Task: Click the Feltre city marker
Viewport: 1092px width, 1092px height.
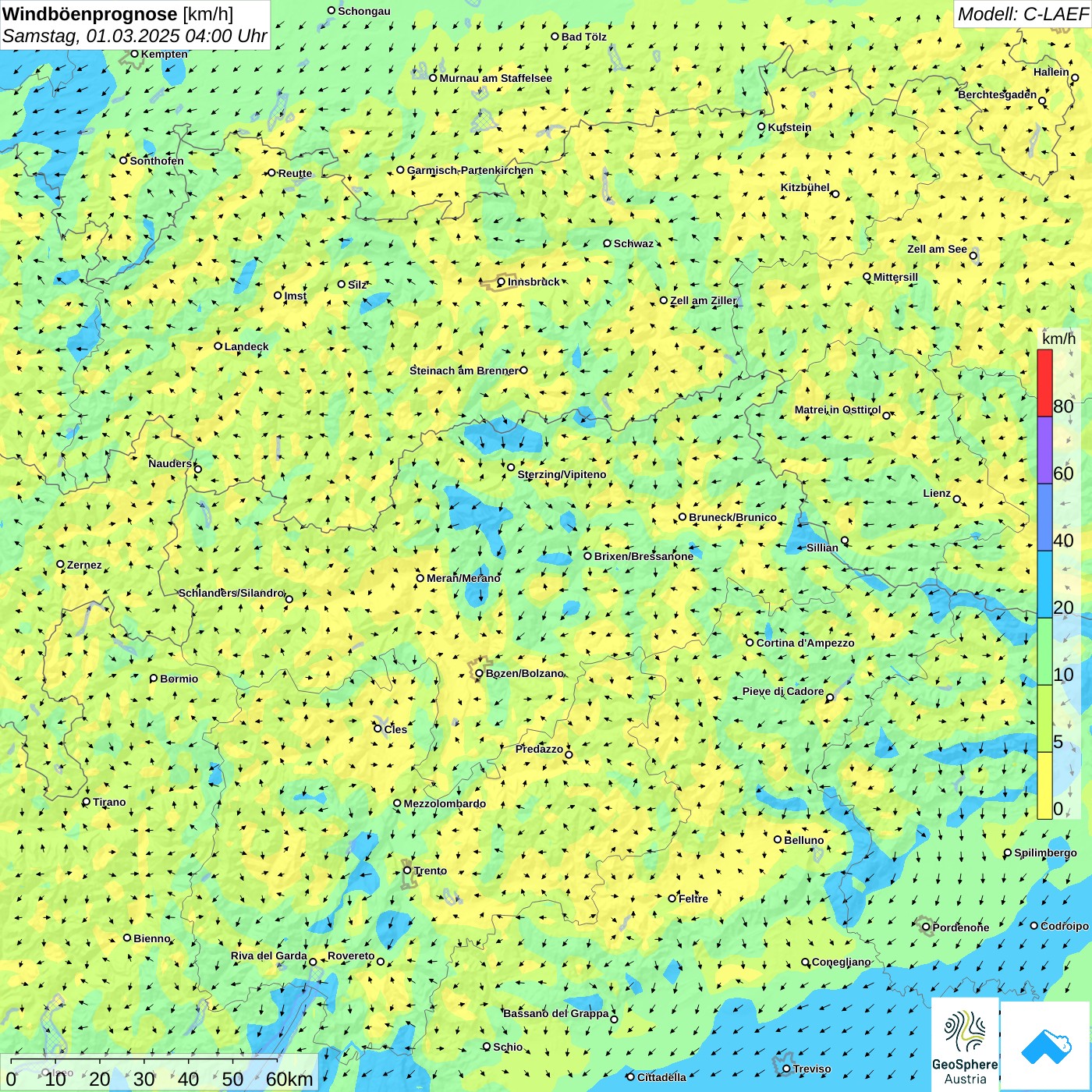Action: click(672, 899)
